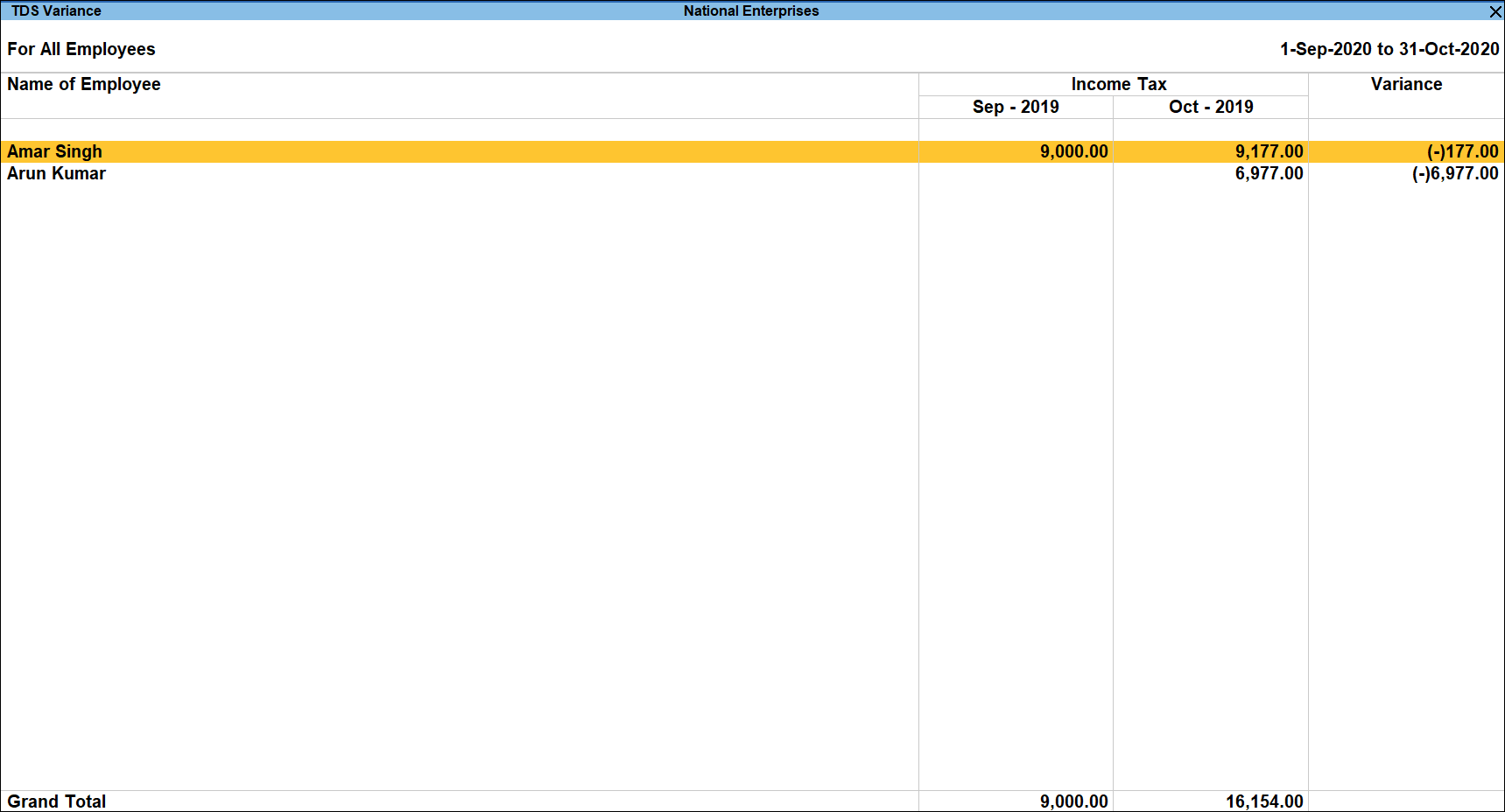Click Amar Singh's Sep 9,000.00 amount

point(1072,151)
